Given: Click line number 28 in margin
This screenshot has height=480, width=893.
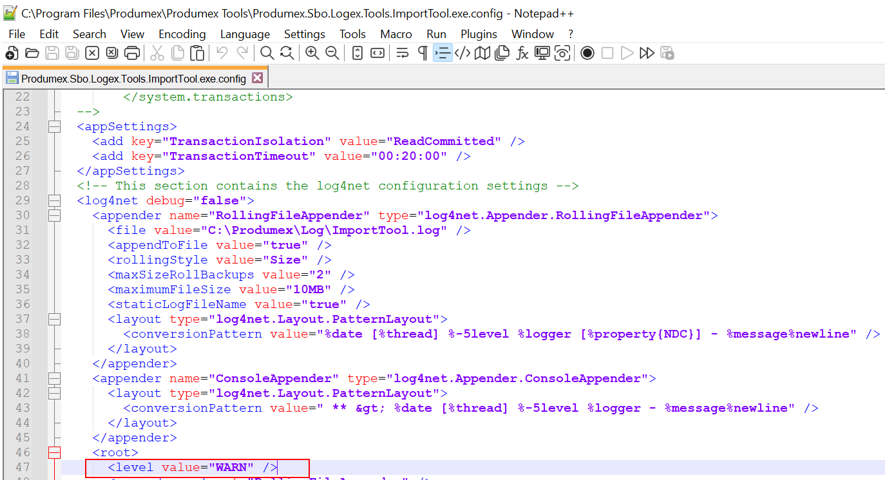Looking at the screenshot, I should coord(23,186).
